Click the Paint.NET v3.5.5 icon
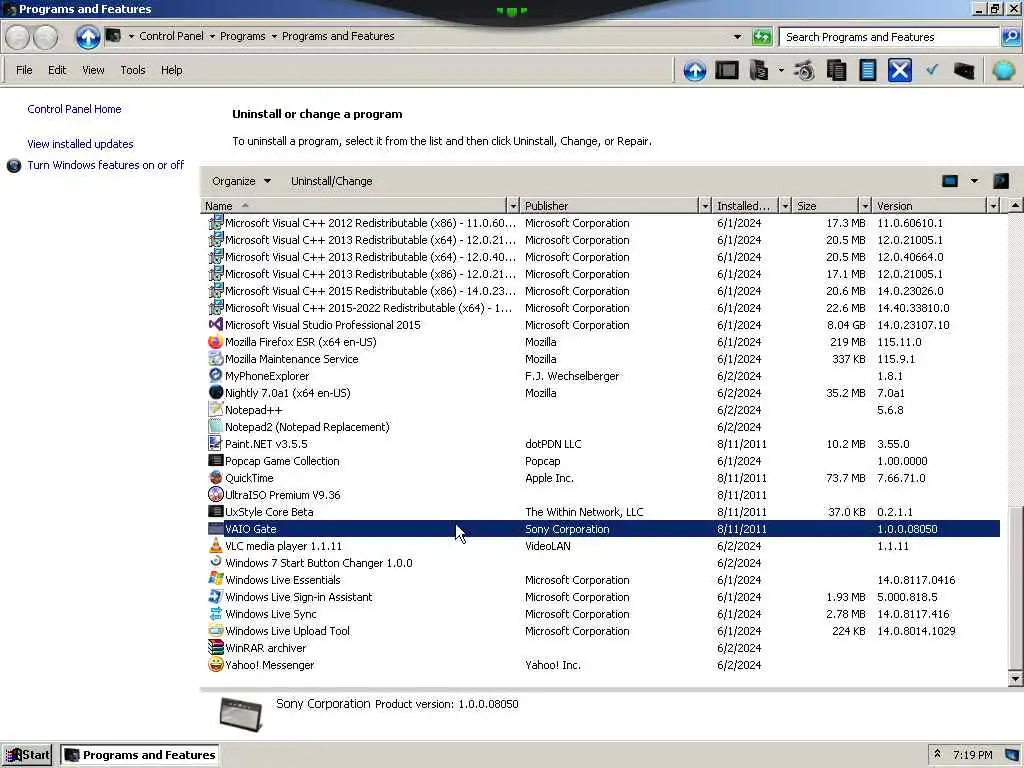This screenshot has width=1024, height=768. pos(216,443)
